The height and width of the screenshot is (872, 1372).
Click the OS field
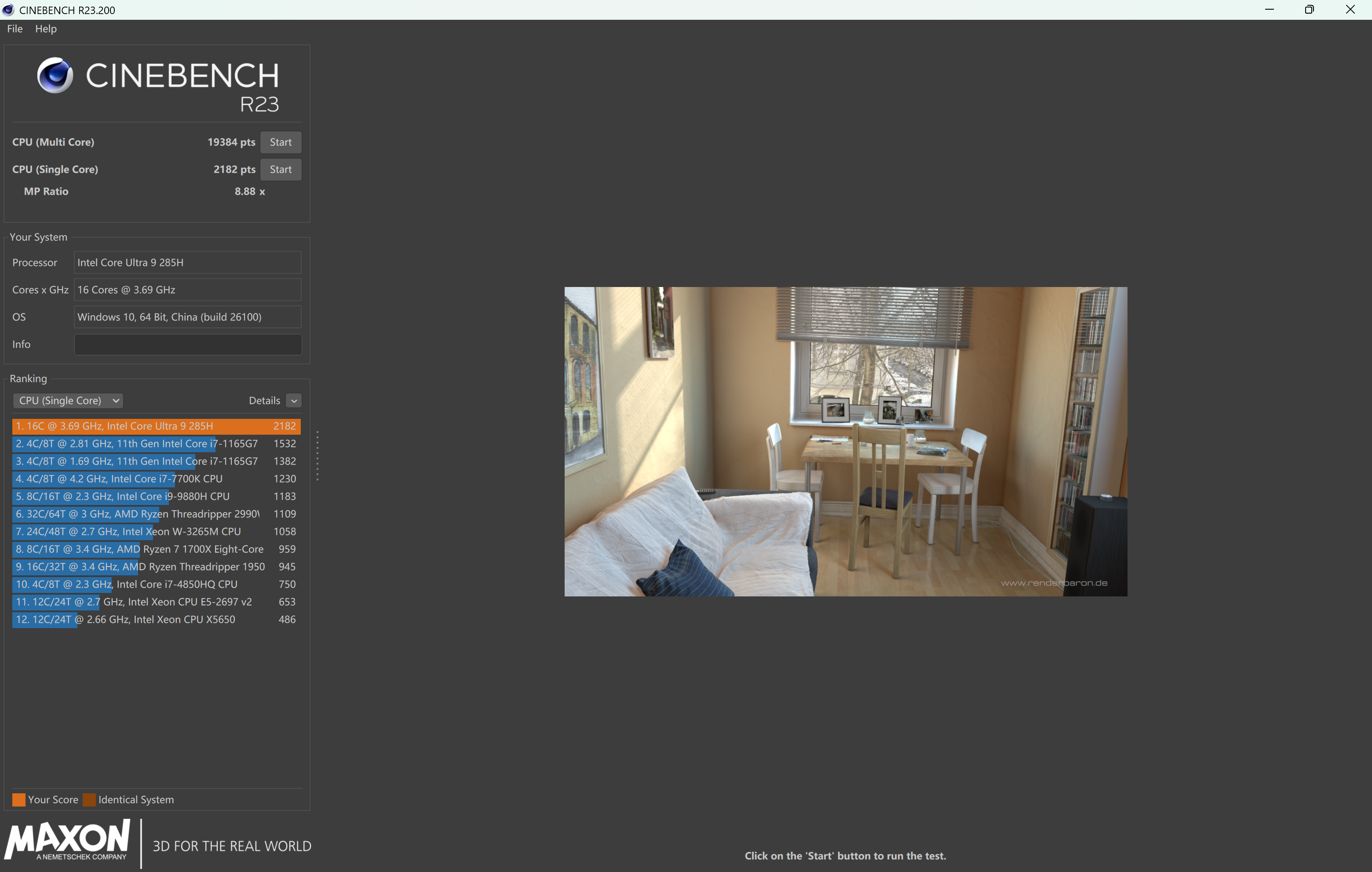pyautogui.click(x=187, y=317)
